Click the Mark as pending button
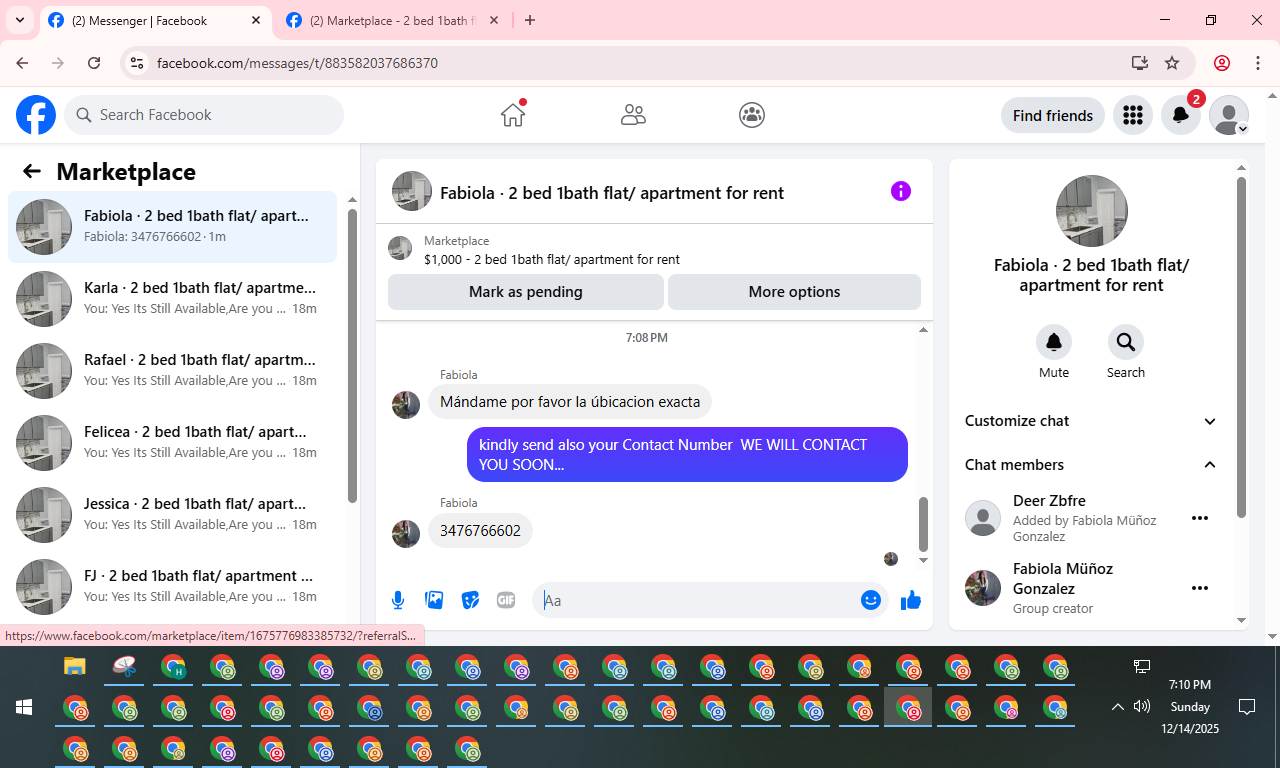 pyautogui.click(x=526, y=292)
